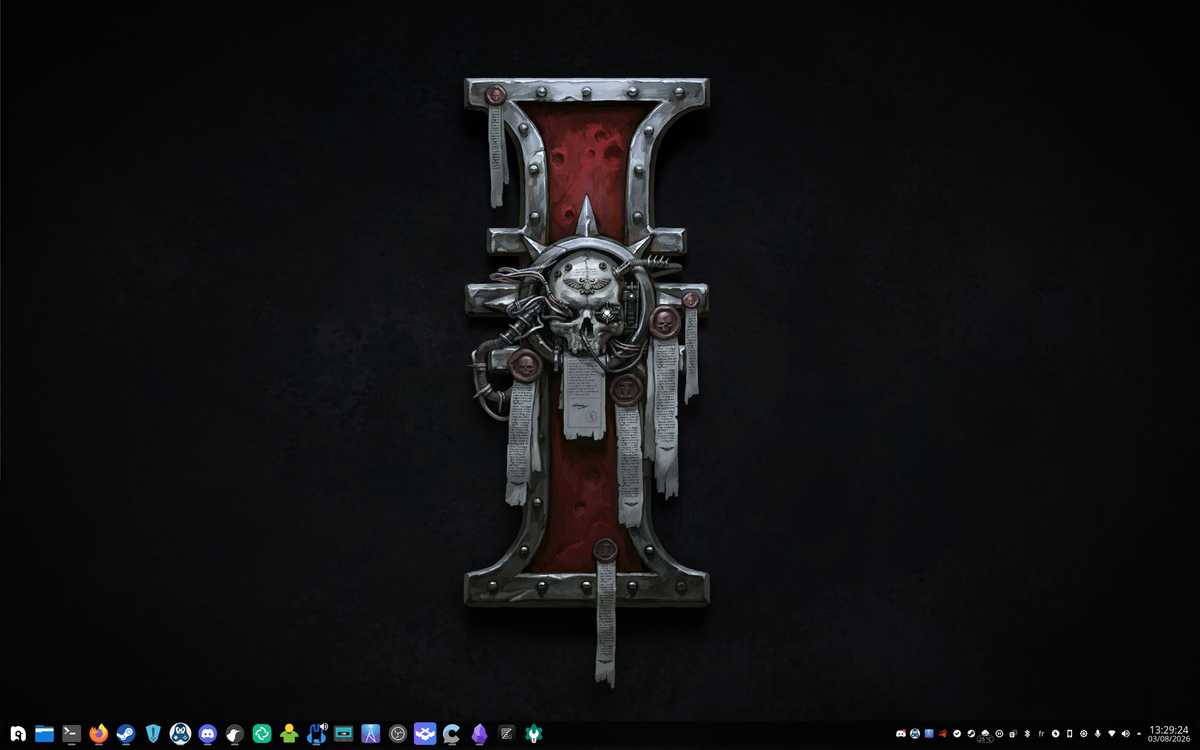Open the blue shield exclamation app
Image resolution: width=1200 pixels, height=750 pixels.
point(153,734)
